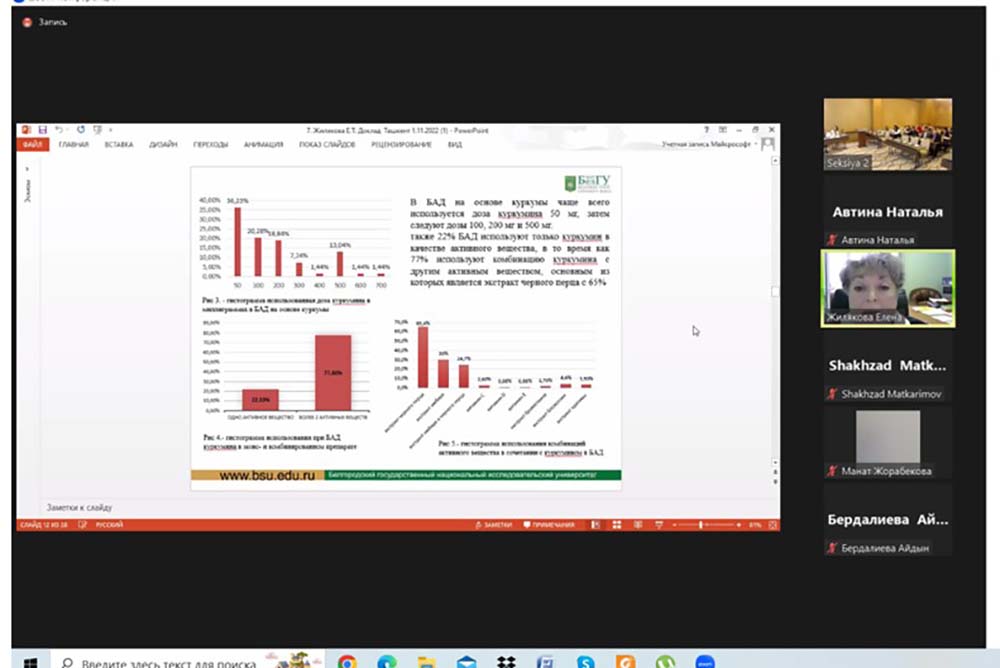Screen dimensions: 1000x668
Task: Open the Zoom app in taskbar
Action: pos(705,661)
